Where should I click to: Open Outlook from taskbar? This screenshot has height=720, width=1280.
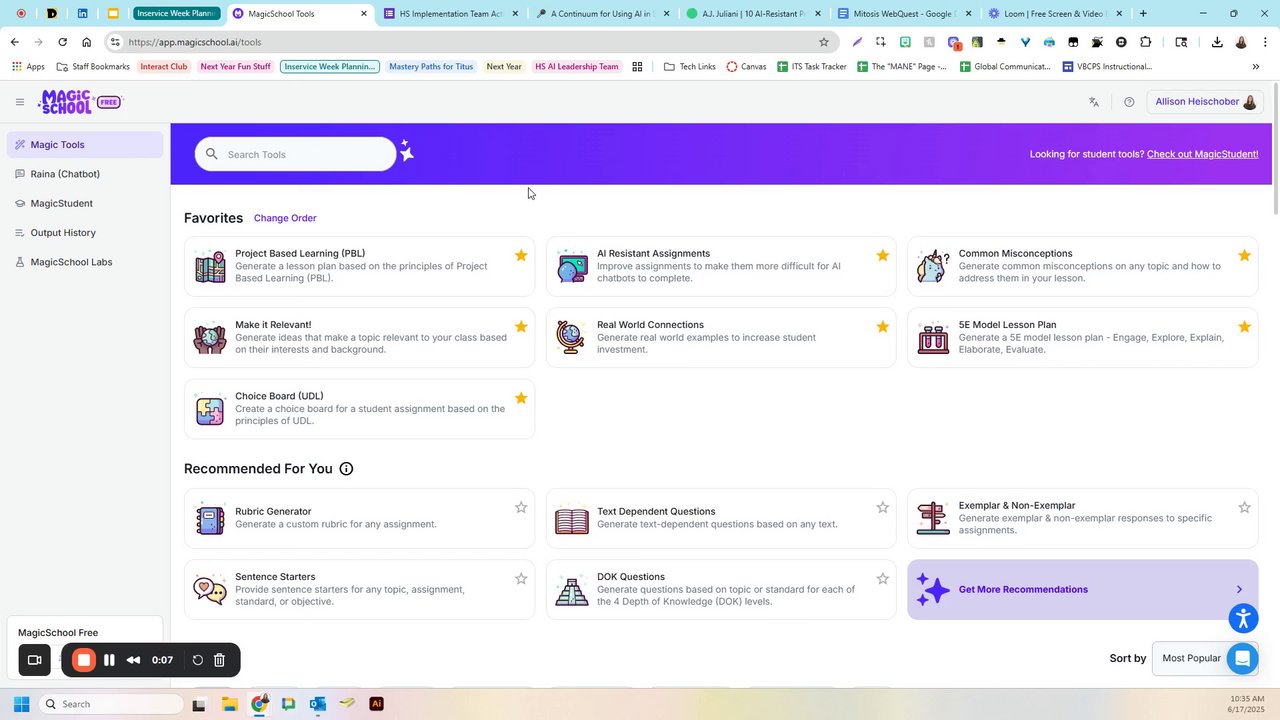pyautogui.click(x=317, y=704)
